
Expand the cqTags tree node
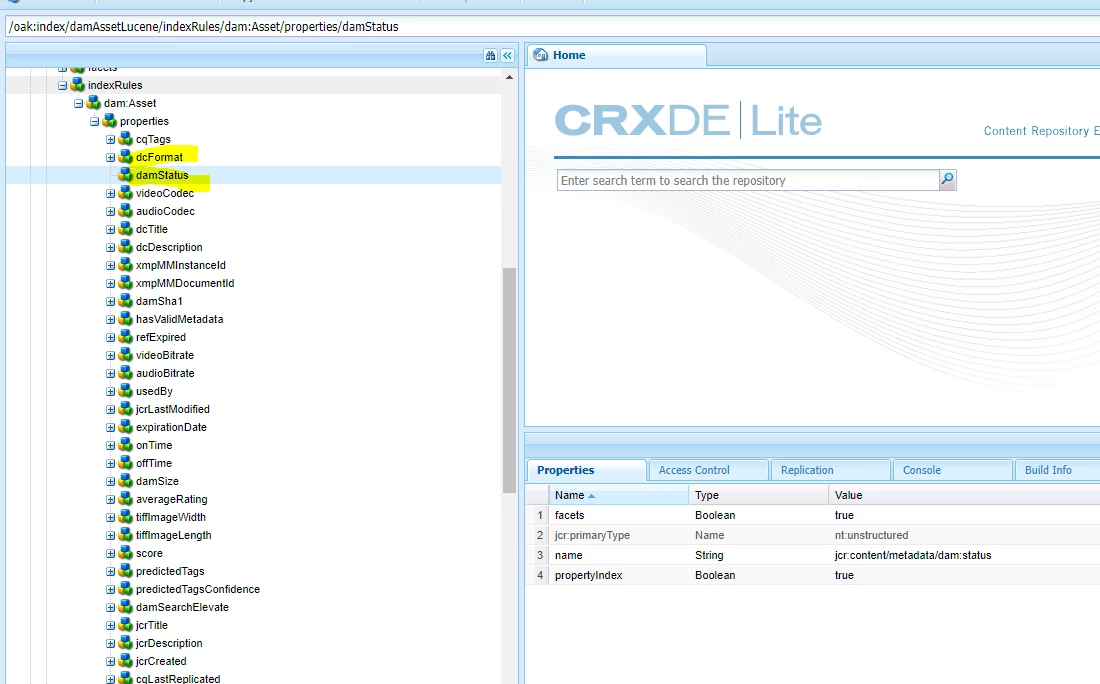click(110, 139)
